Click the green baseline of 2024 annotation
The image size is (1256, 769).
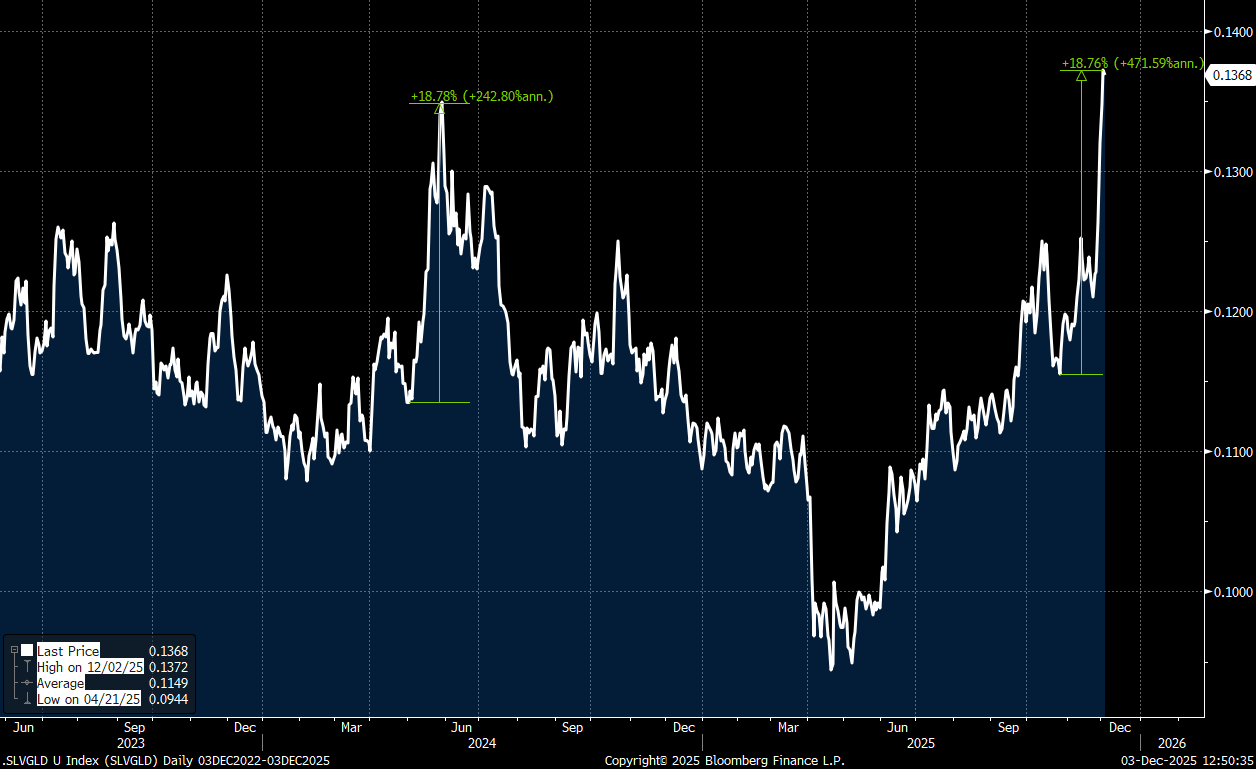point(439,402)
